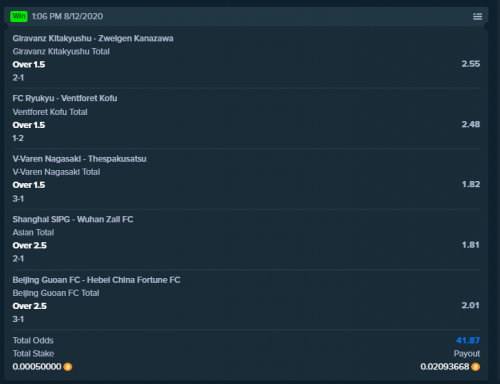Open Giravanz Kitakyushu - Zweigen Kanazawa match
500x384 pixels.
point(93,38)
